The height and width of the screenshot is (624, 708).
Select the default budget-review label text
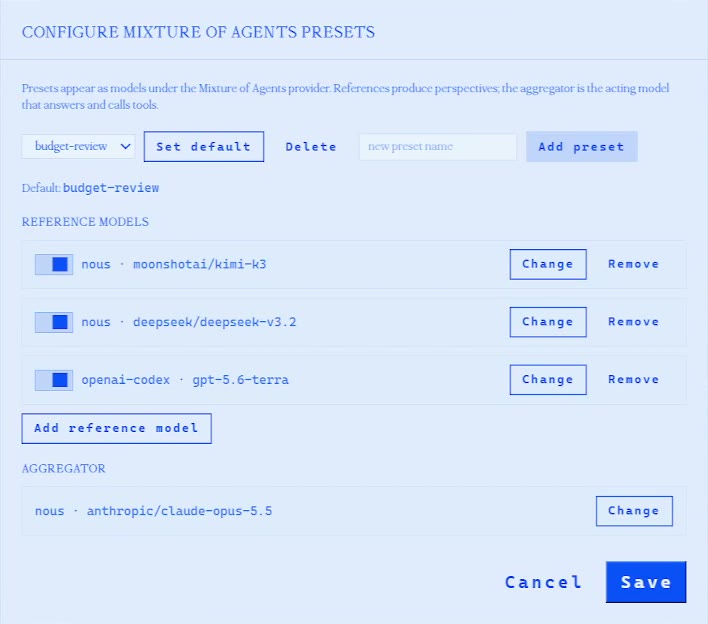111,188
